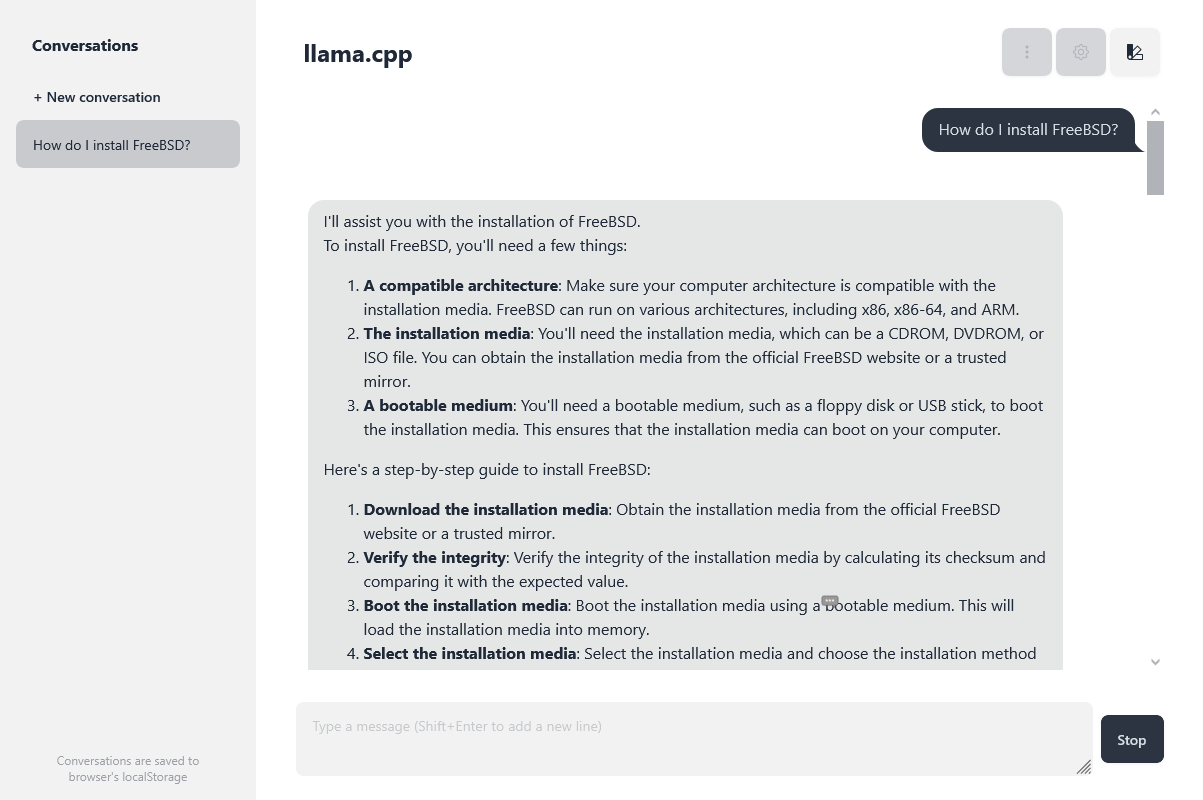1203x800 pixels.
Task: Click the scrollbar up arrow in chat
Action: click(1155, 113)
